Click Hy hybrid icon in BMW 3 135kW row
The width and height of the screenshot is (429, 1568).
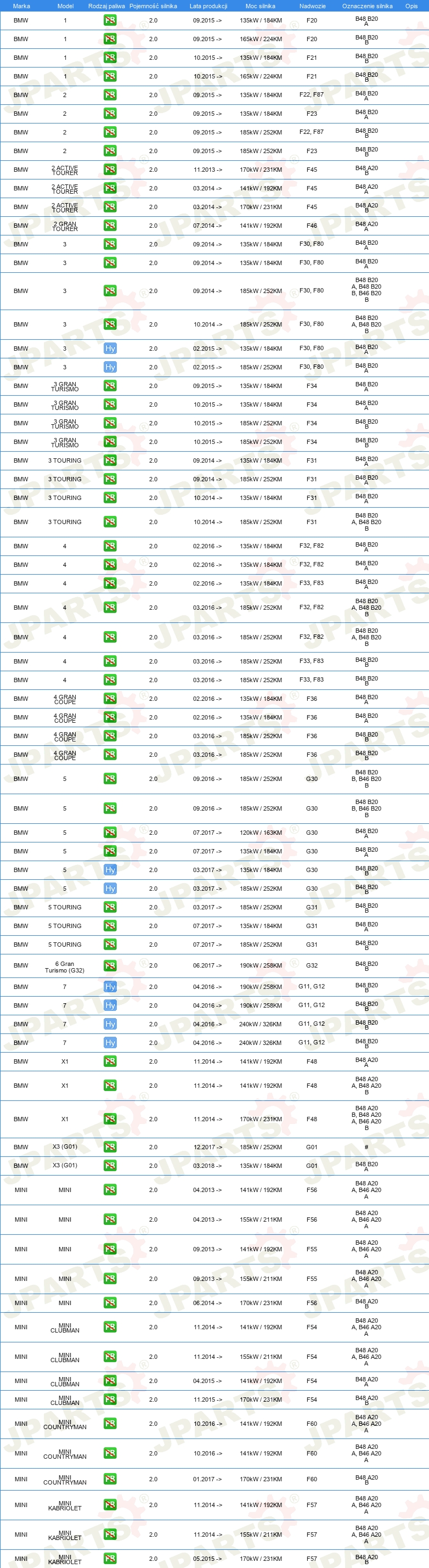pyautogui.click(x=110, y=349)
